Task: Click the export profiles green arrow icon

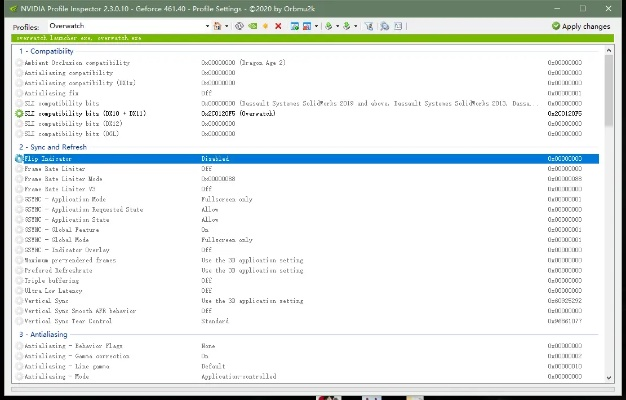Action: coord(329,26)
